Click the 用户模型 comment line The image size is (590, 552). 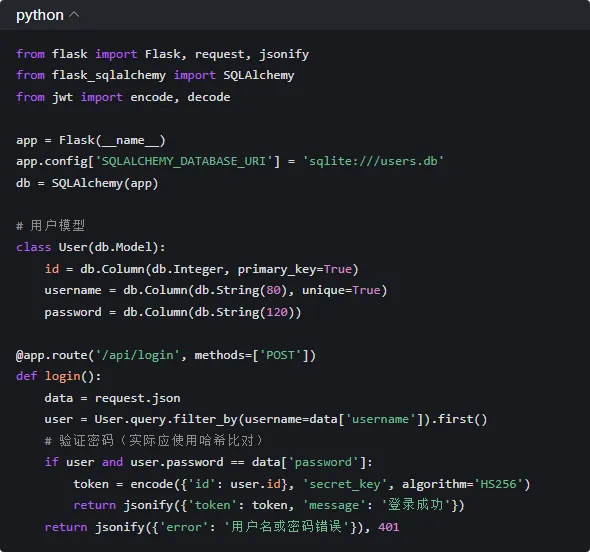tap(50, 226)
